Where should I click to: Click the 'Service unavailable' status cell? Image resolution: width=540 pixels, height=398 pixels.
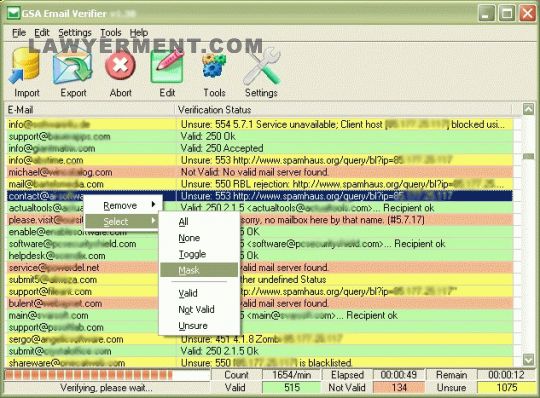[343, 124]
